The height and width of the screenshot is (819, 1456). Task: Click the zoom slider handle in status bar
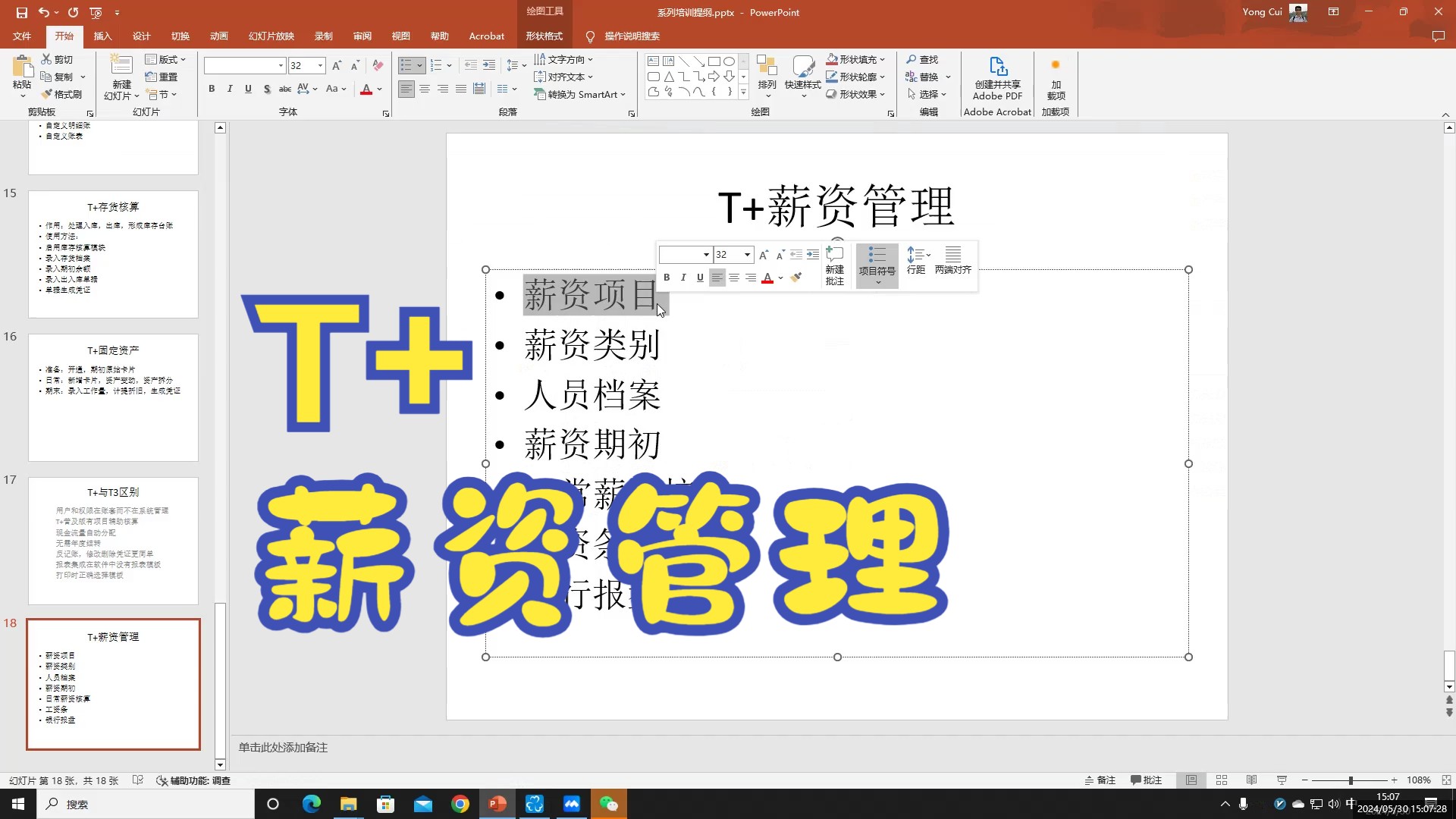coord(1351,780)
